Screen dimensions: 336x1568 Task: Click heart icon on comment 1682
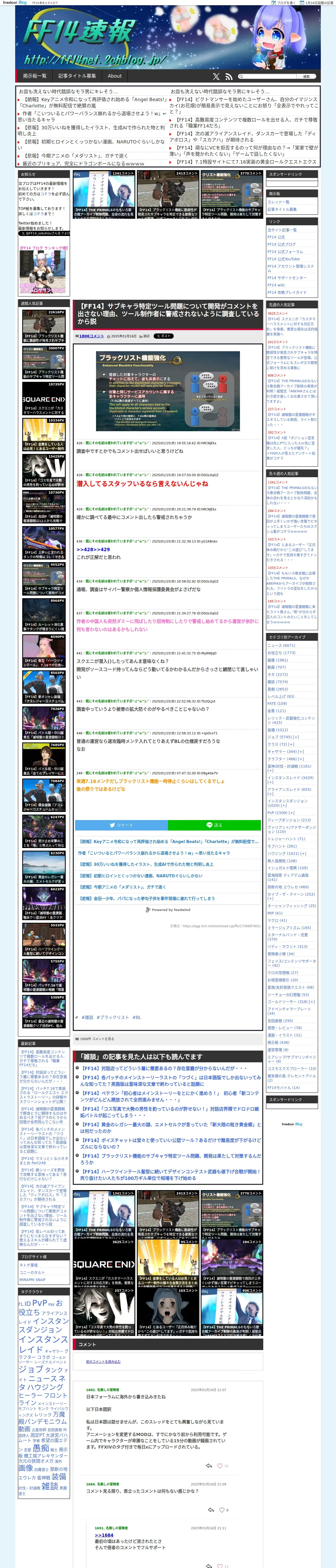click(220, 1466)
